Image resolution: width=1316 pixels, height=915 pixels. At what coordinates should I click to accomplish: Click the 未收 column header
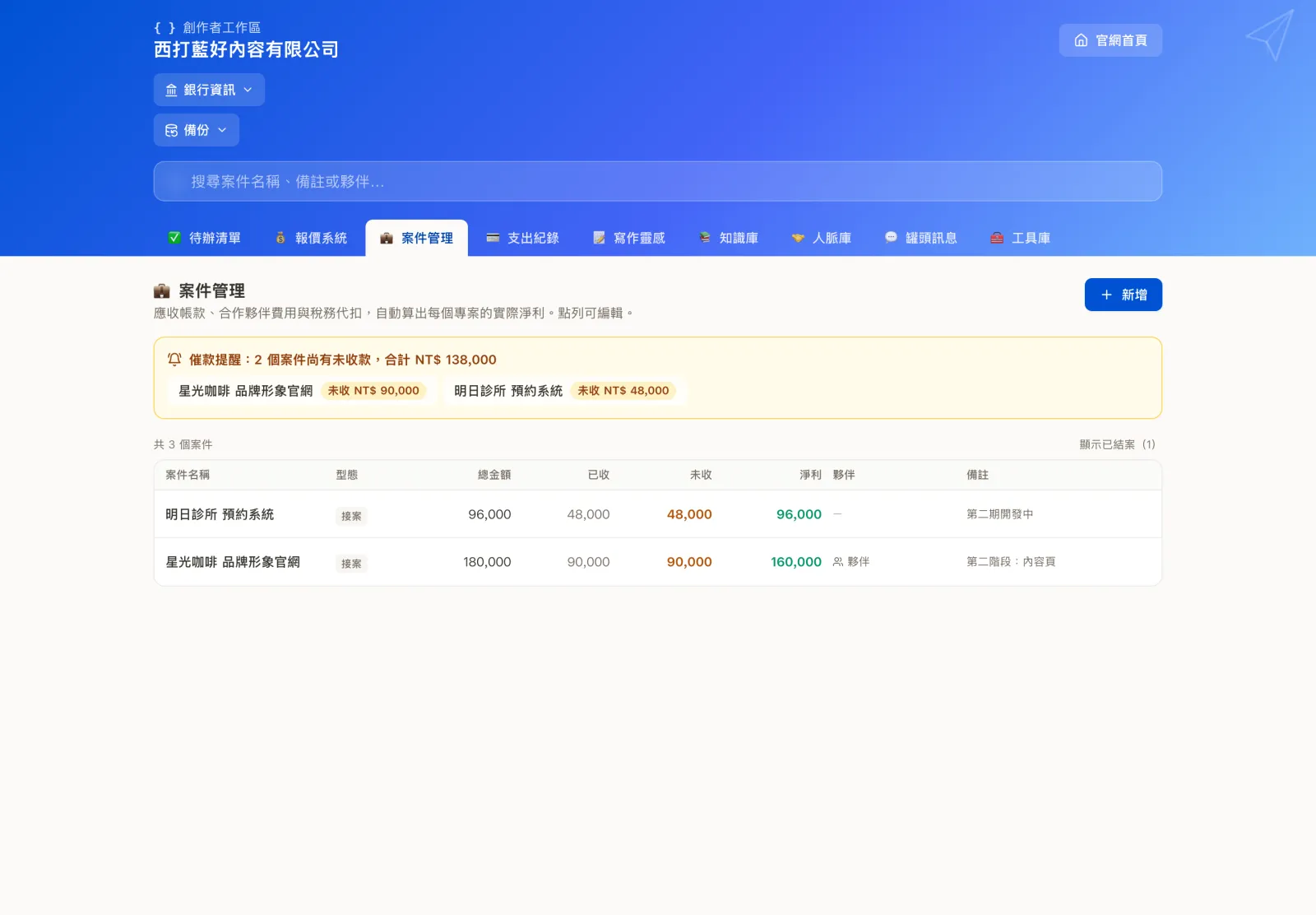pyautogui.click(x=701, y=475)
